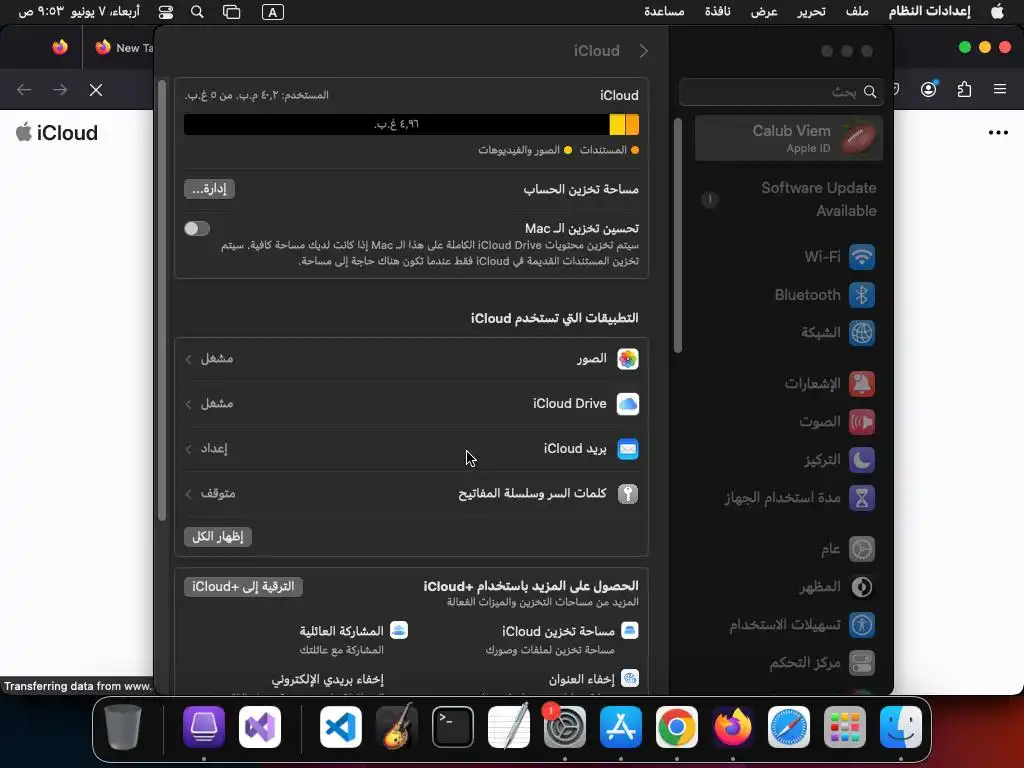Open the عرض view menu
This screenshot has height=768, width=1024.
pyautogui.click(x=764, y=12)
